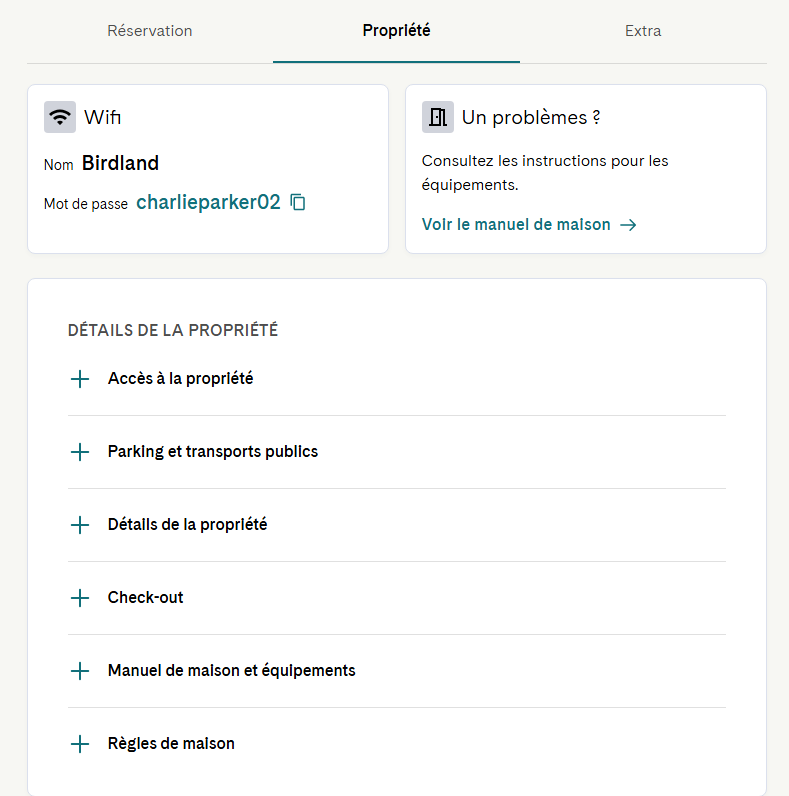The height and width of the screenshot is (796, 789).
Task: Click the plus icon for Parking et transports publics
Action: pos(80,452)
